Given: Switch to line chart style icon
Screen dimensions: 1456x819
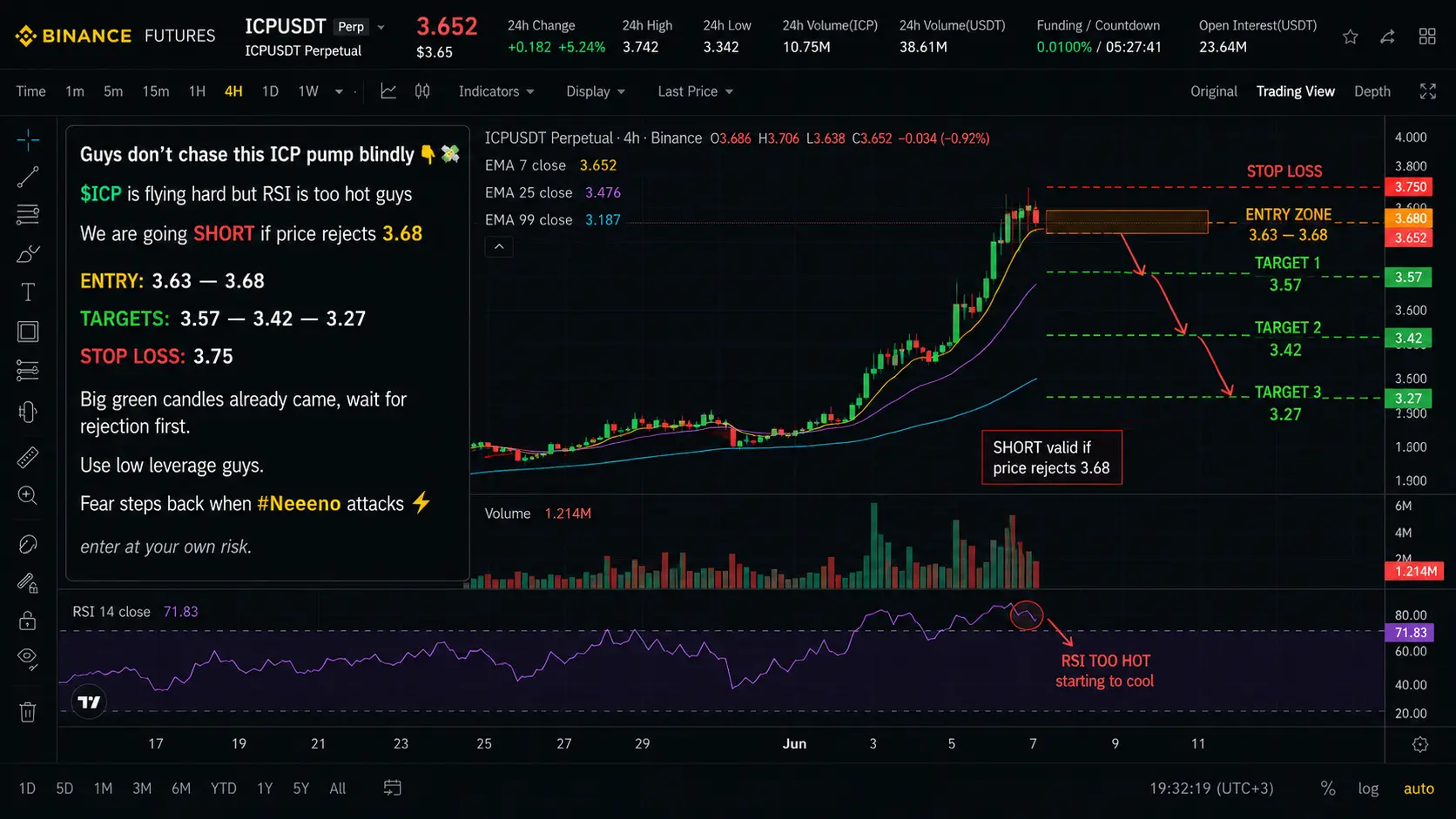Looking at the screenshot, I should point(388,91).
